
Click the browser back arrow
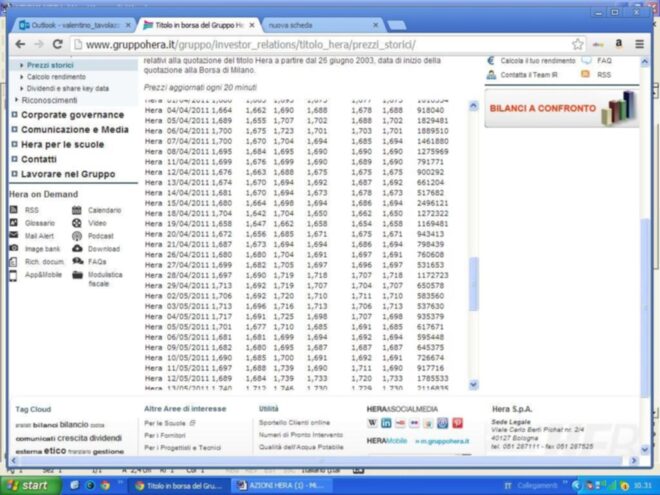coord(21,44)
